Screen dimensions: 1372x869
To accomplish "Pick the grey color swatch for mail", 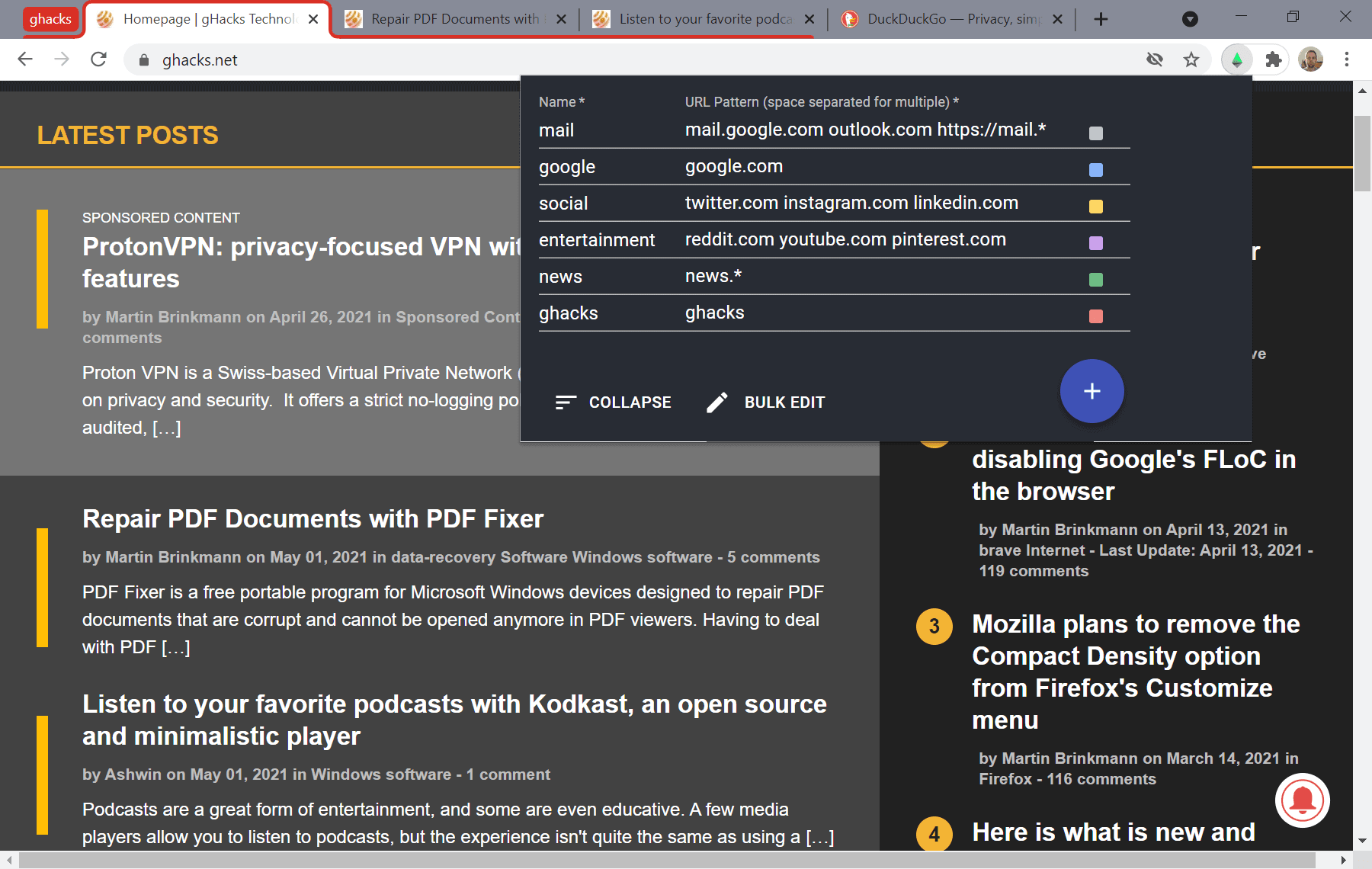I will (1096, 133).
